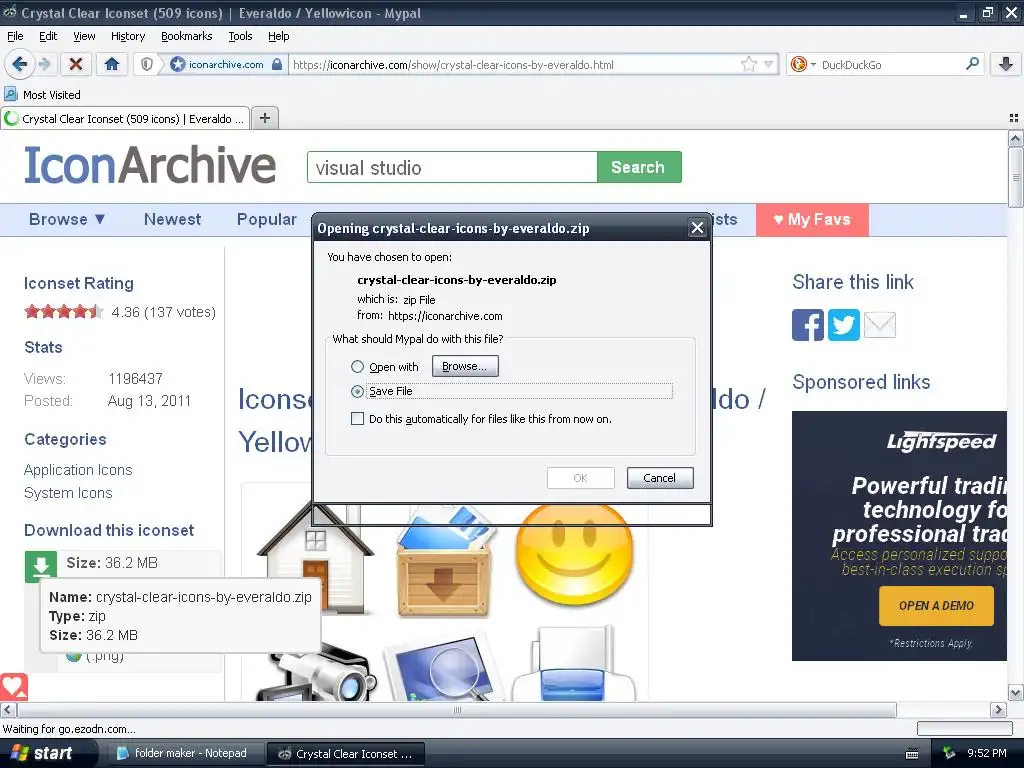This screenshot has height=768, width=1024.
Task: Click the green Search button
Action: pyautogui.click(x=639, y=167)
